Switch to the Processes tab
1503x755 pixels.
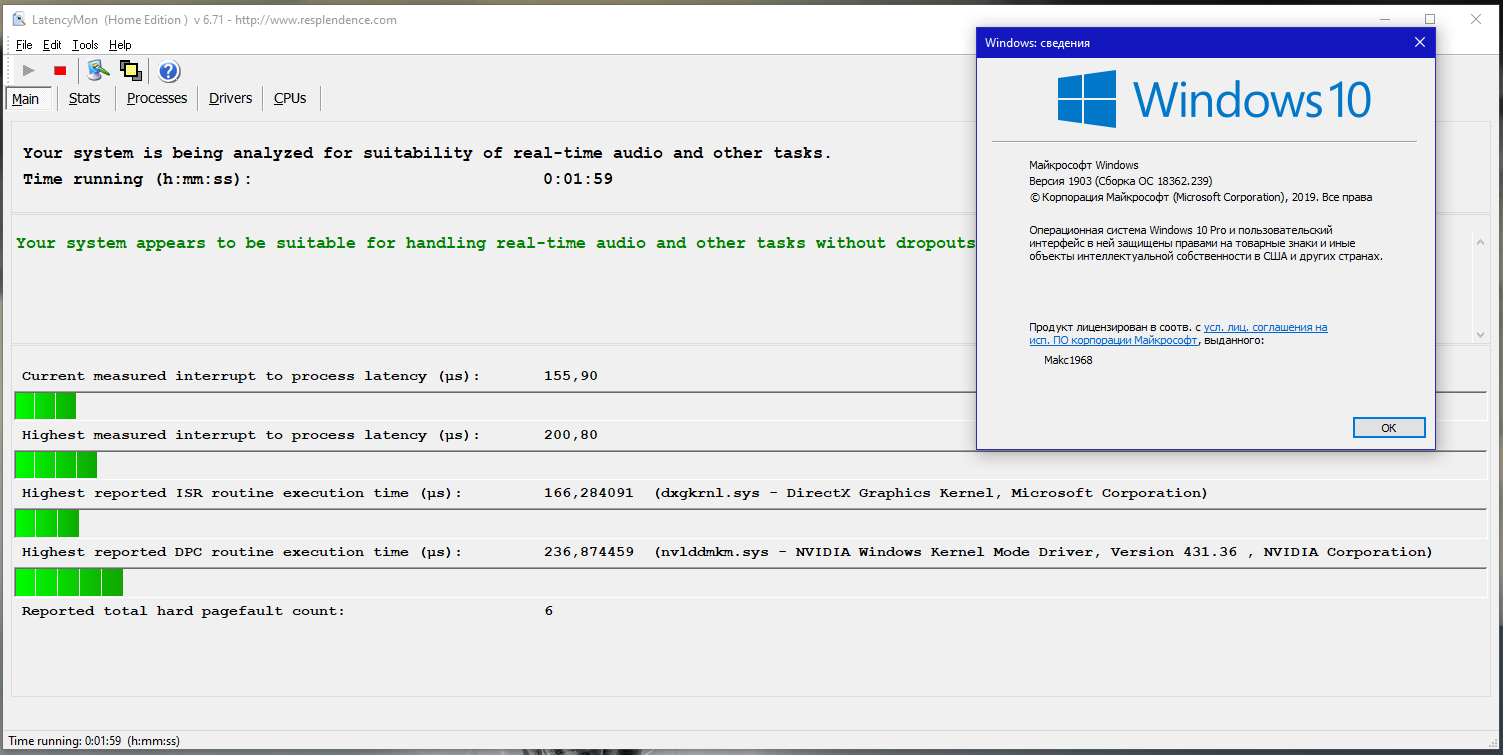click(x=157, y=98)
